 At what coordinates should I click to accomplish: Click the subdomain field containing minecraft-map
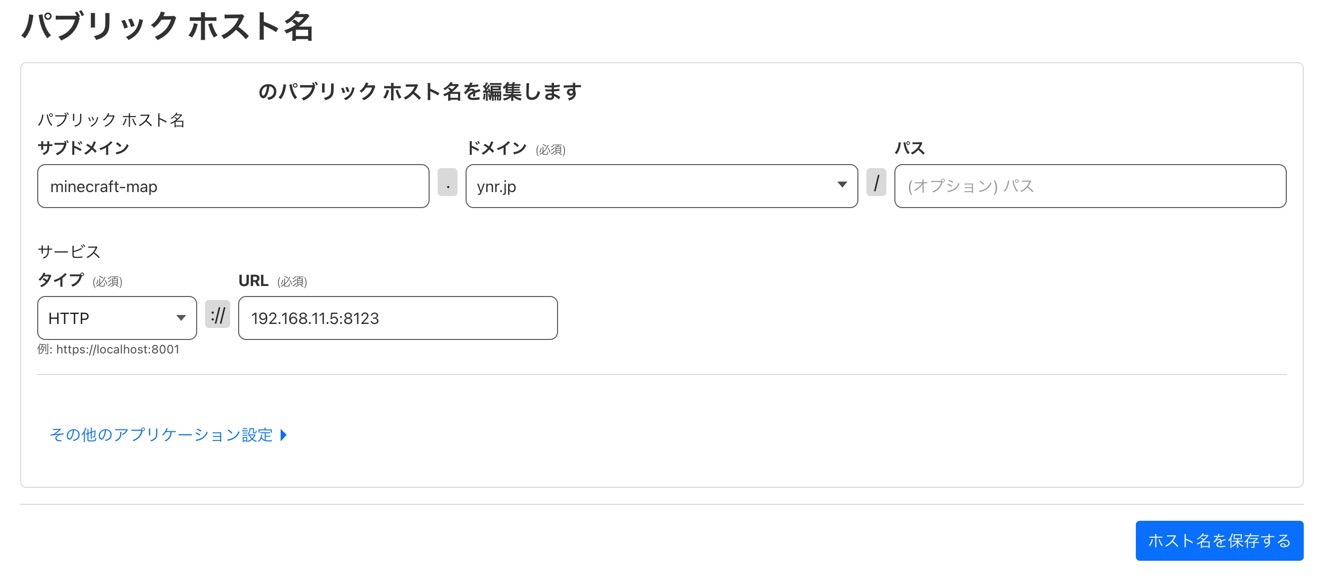coord(232,186)
